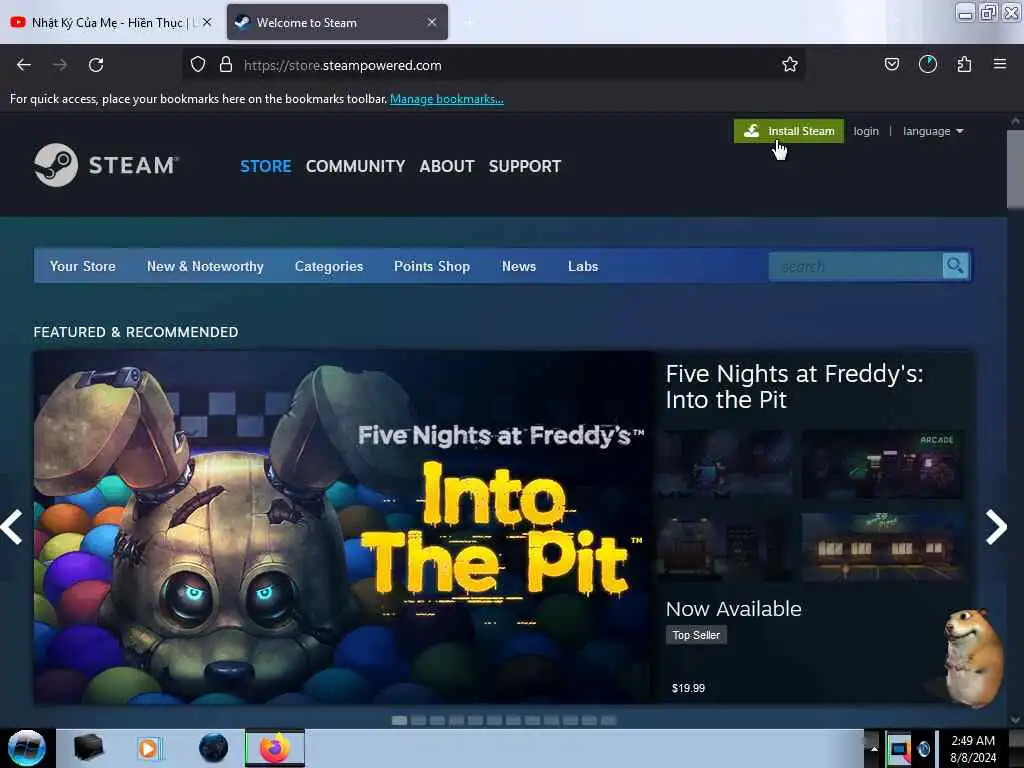Click the $19.99 price

coord(688,688)
